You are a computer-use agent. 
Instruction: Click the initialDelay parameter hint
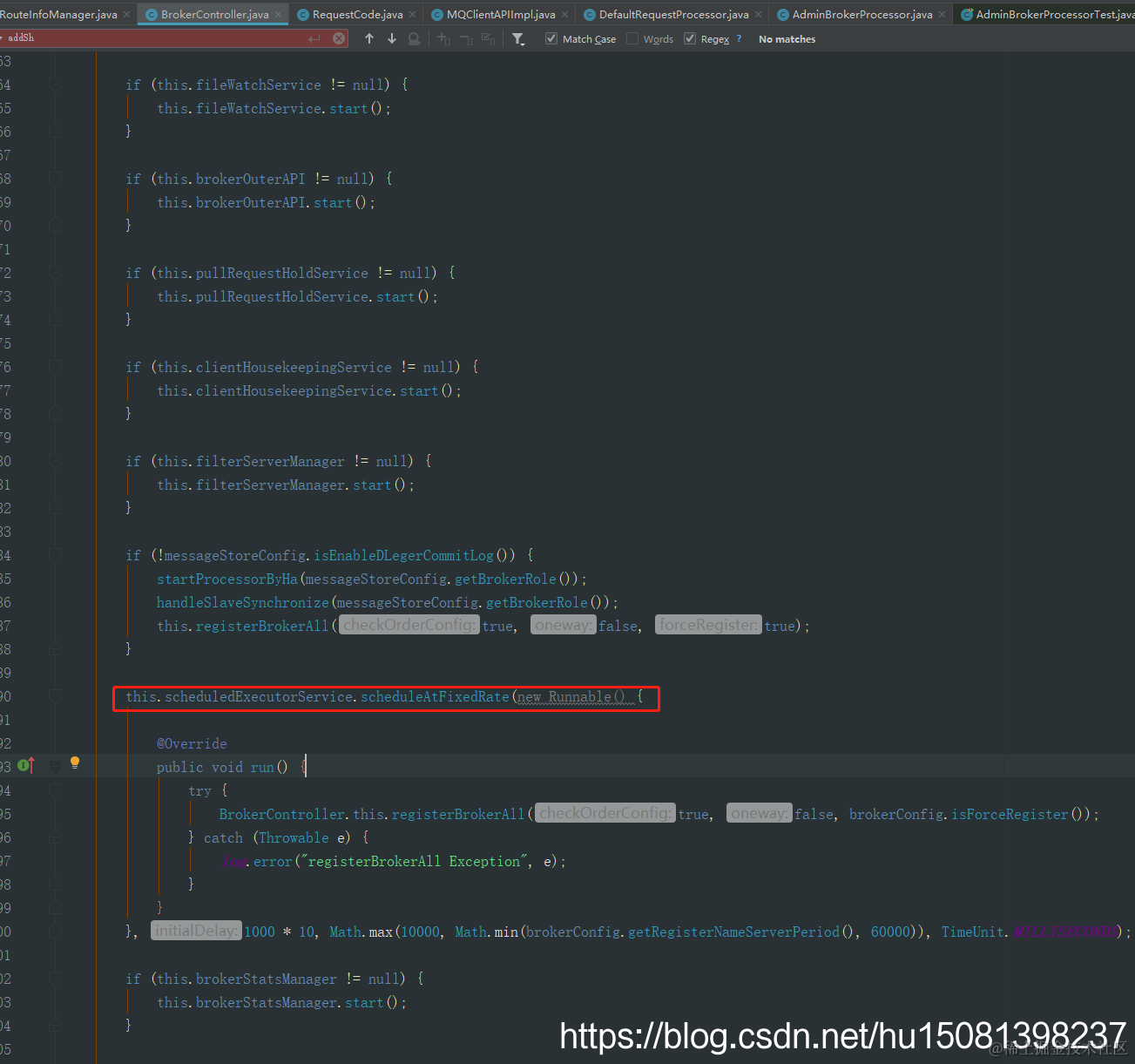coord(195,931)
